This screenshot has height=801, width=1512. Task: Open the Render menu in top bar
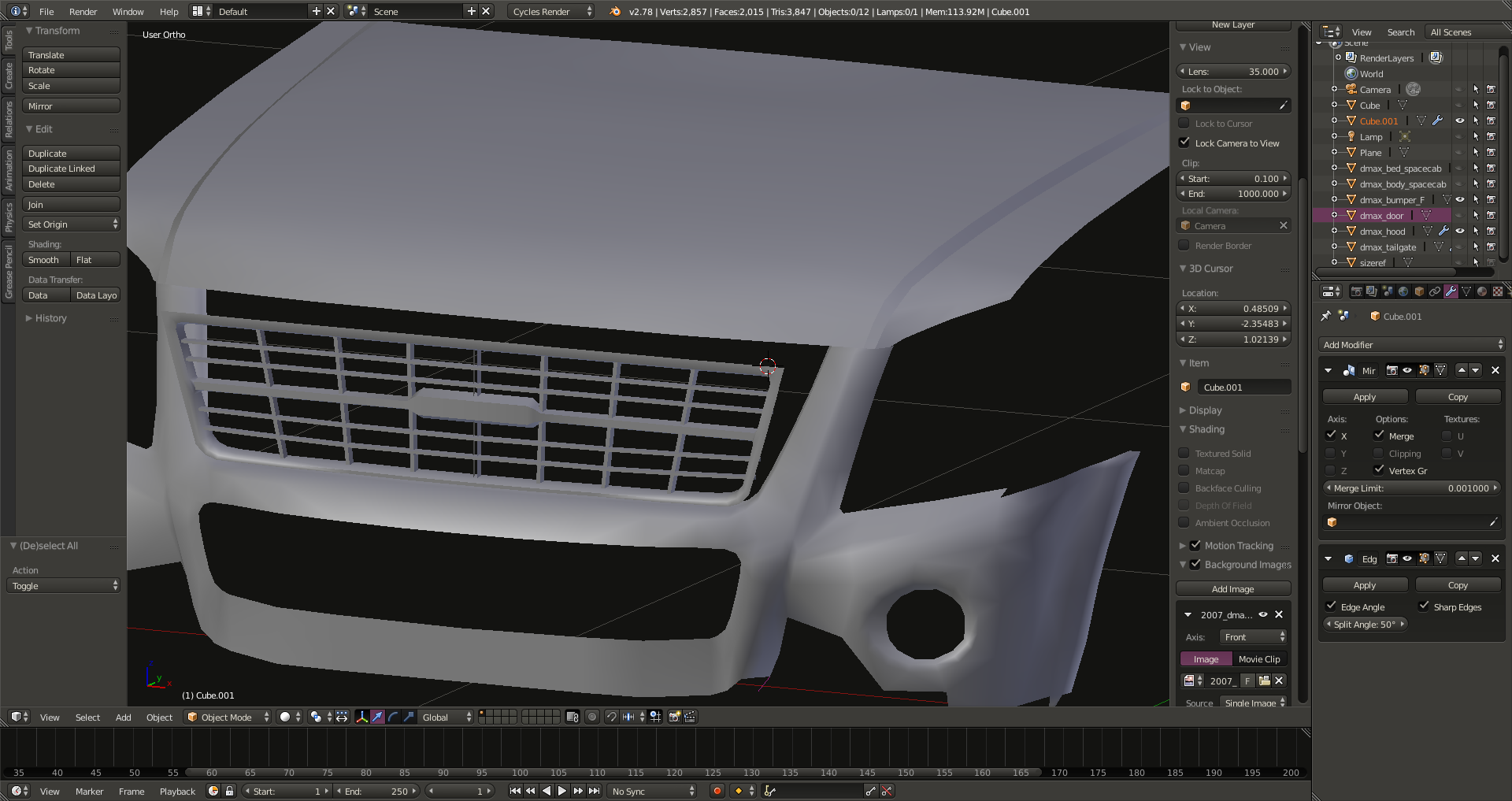coord(83,12)
